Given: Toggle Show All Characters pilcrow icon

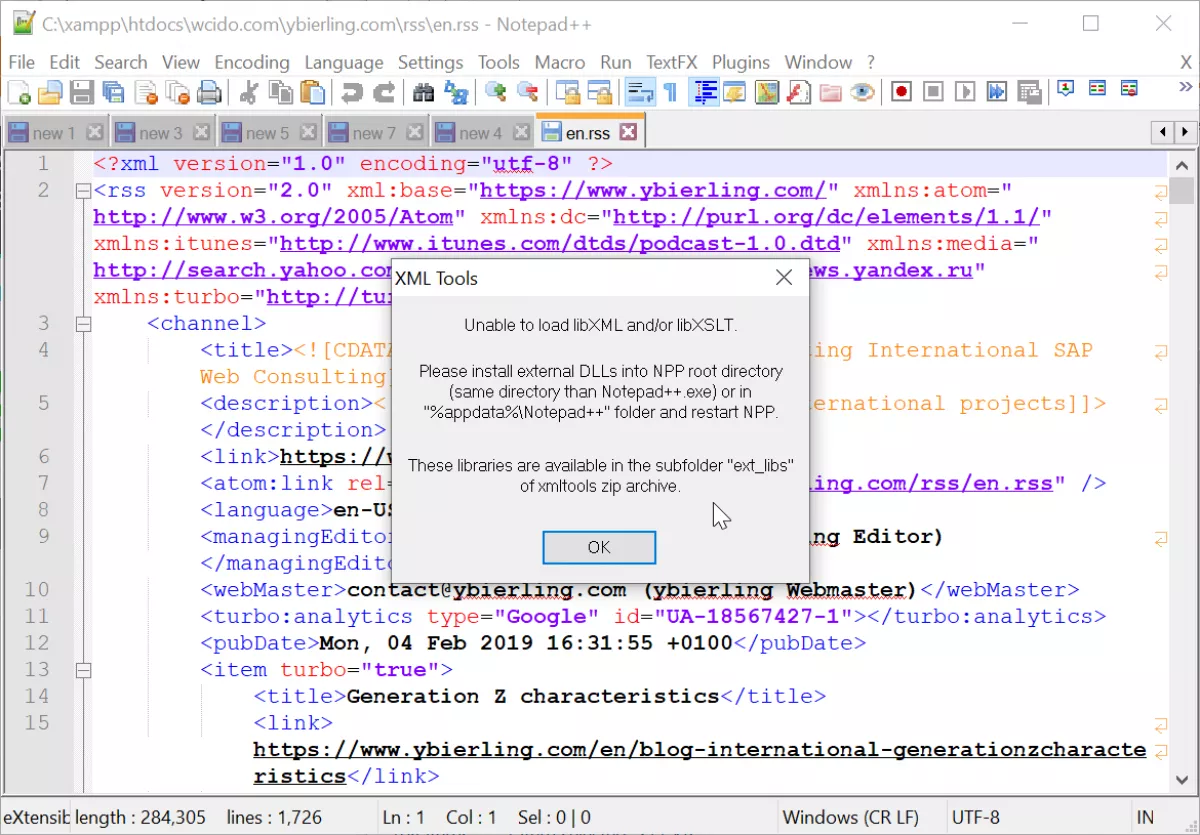Looking at the screenshot, I should 670,93.
